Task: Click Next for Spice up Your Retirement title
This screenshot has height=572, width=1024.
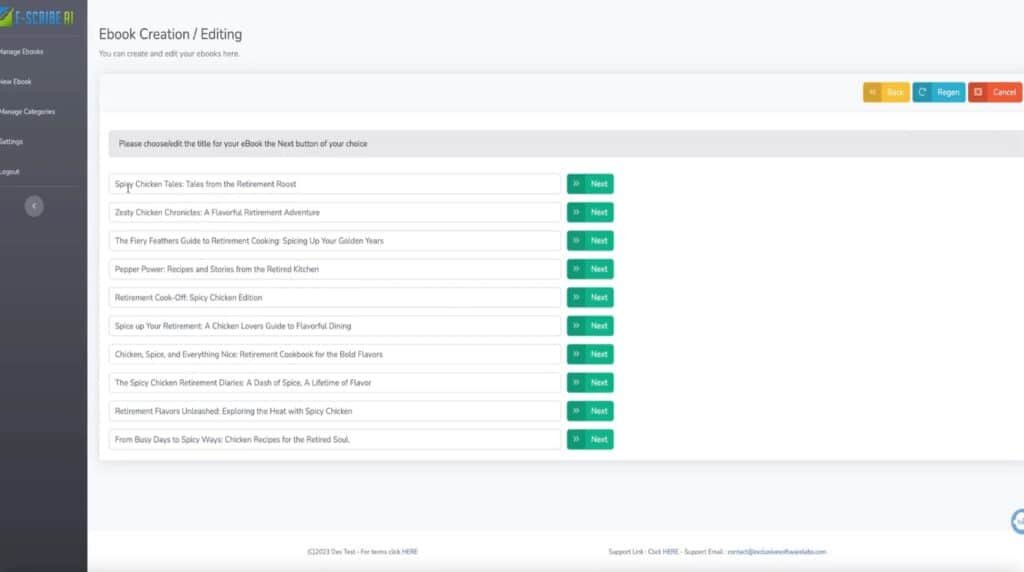Action: coord(590,326)
